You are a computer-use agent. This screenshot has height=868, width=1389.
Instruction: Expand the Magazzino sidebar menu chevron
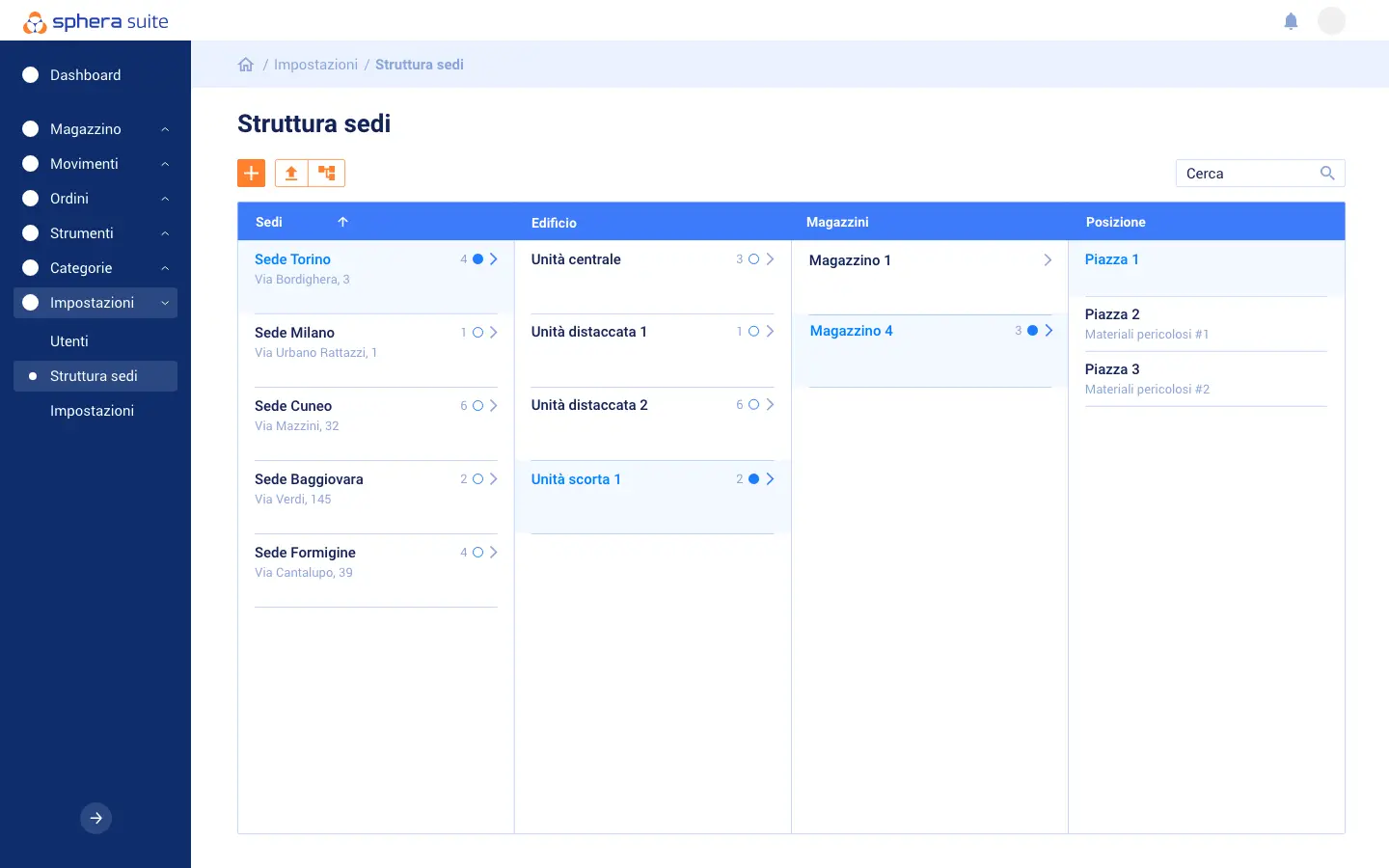165,129
